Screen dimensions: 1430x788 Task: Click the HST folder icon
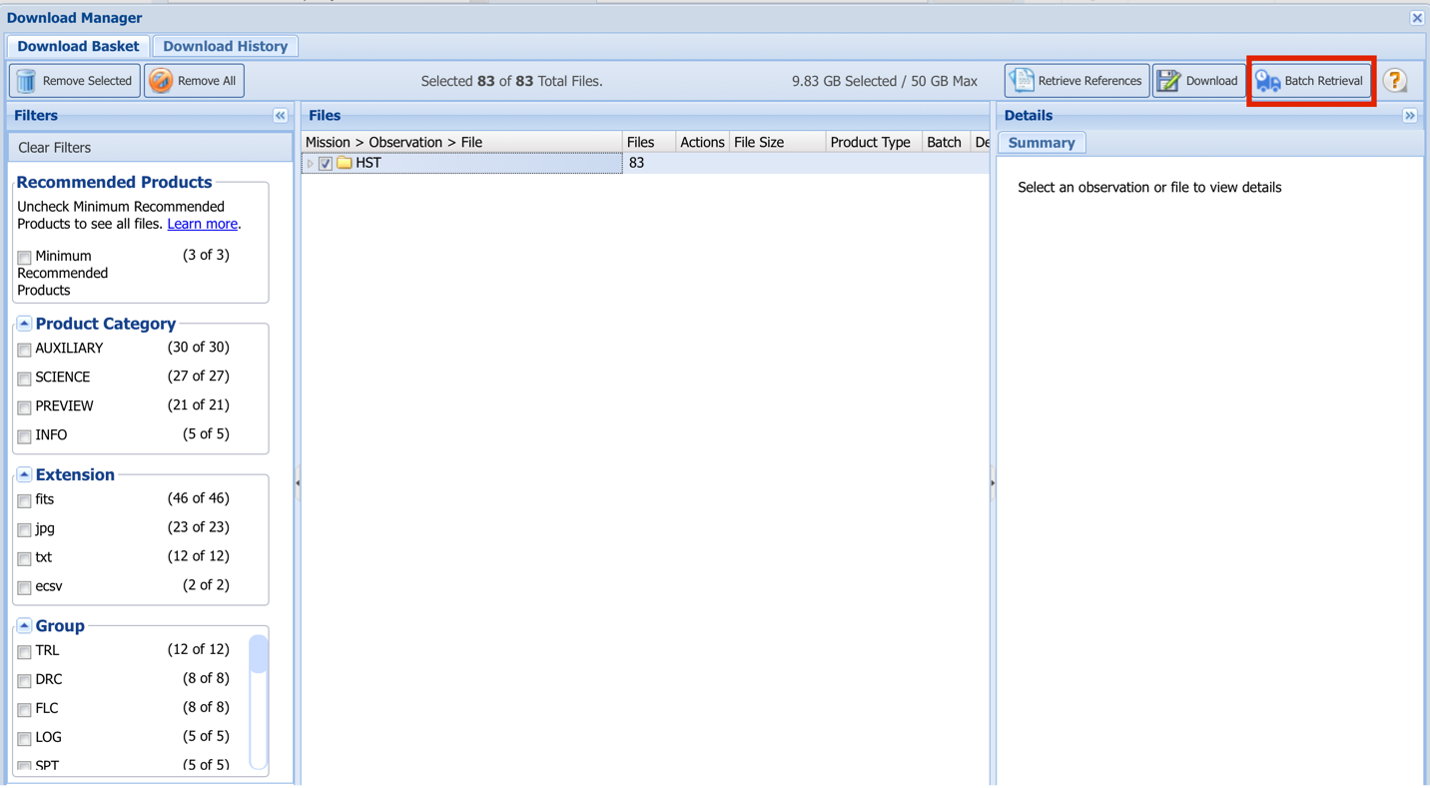click(x=344, y=163)
